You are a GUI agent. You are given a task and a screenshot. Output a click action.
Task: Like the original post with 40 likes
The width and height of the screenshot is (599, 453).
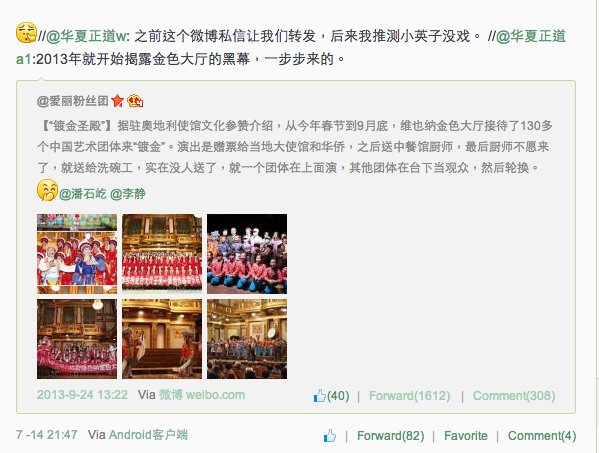coord(331,395)
